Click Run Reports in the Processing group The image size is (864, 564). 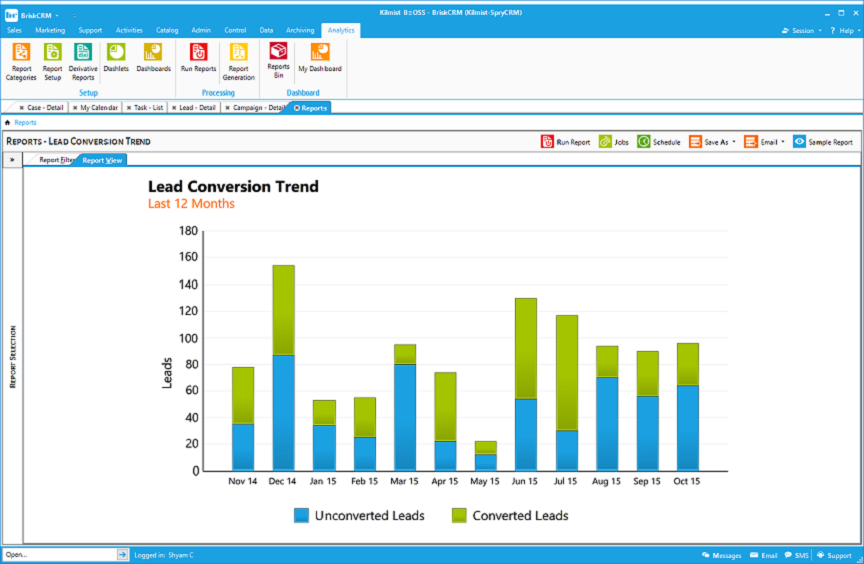coord(198,58)
